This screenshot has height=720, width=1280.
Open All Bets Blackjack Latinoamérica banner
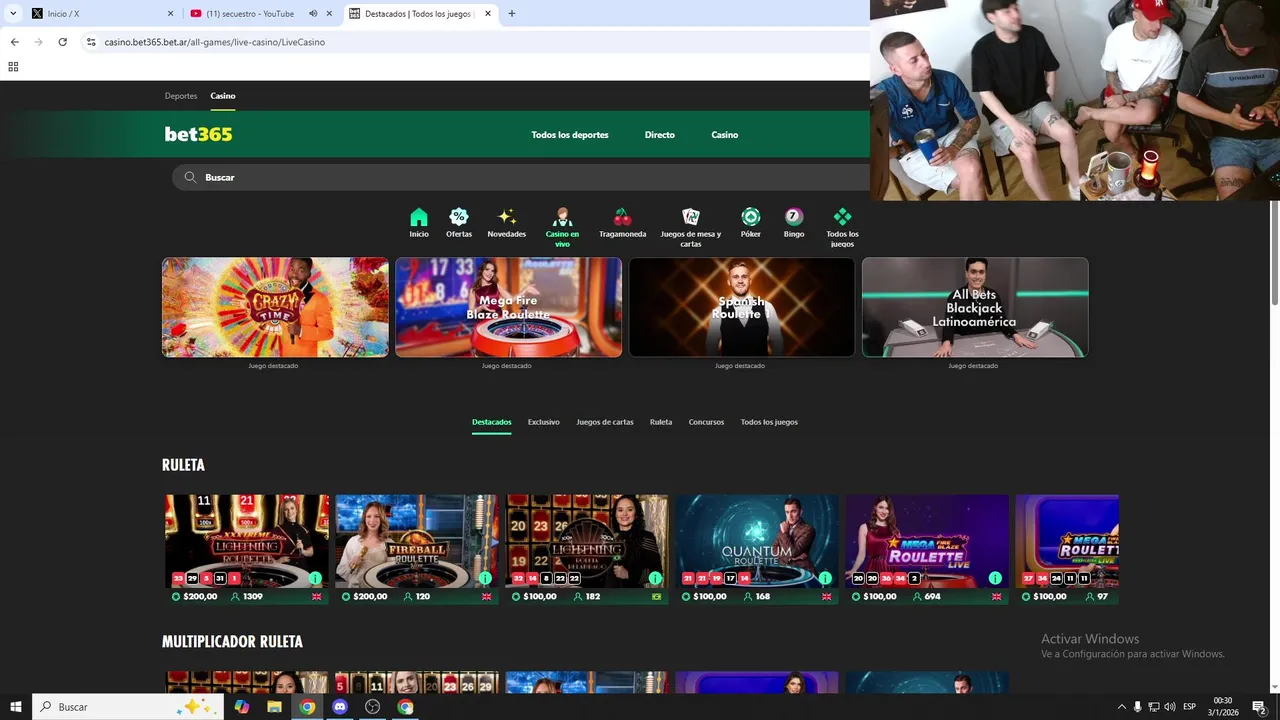(x=975, y=307)
